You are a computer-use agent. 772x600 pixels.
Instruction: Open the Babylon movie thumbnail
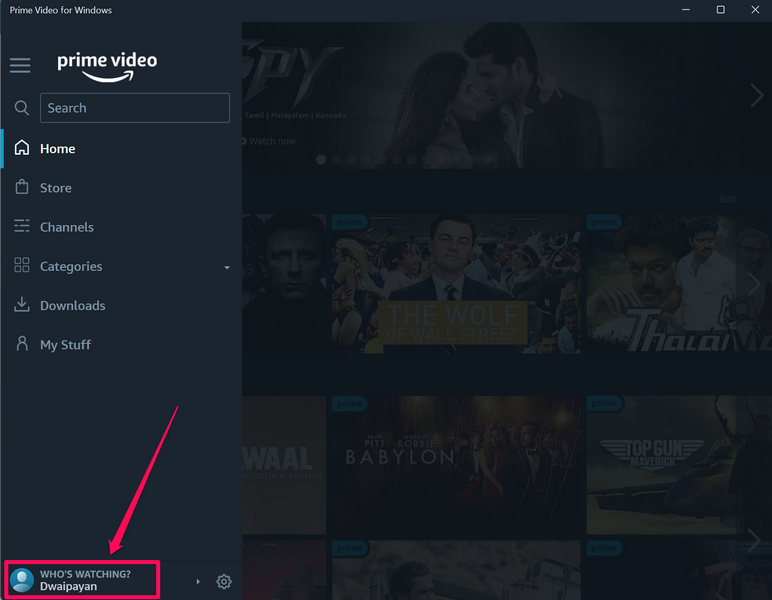coord(456,465)
